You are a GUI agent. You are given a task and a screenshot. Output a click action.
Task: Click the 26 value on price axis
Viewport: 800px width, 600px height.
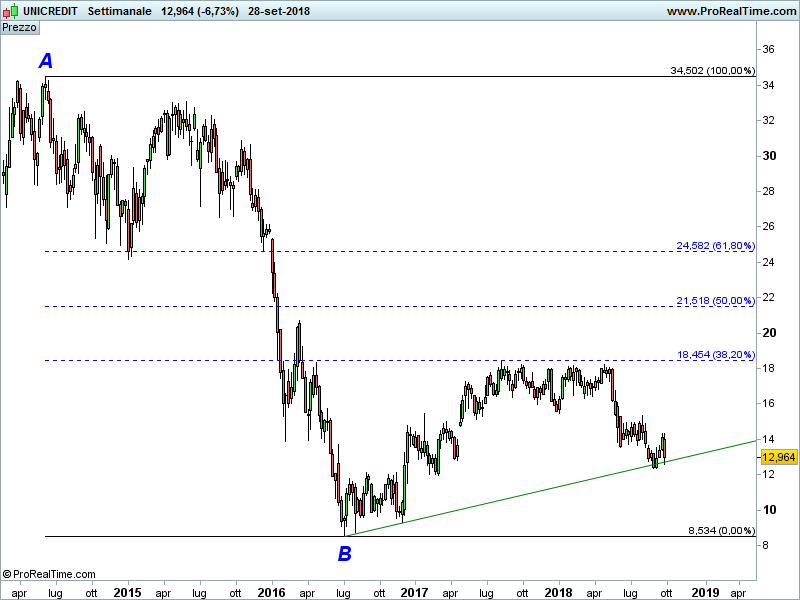click(x=768, y=226)
